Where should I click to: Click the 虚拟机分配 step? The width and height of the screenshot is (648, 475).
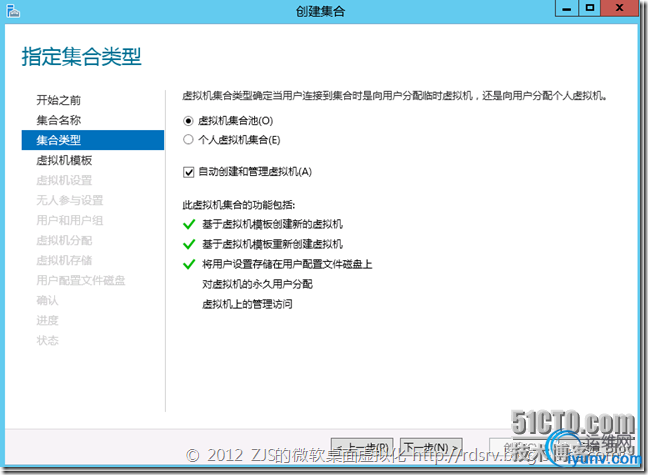pos(64,241)
